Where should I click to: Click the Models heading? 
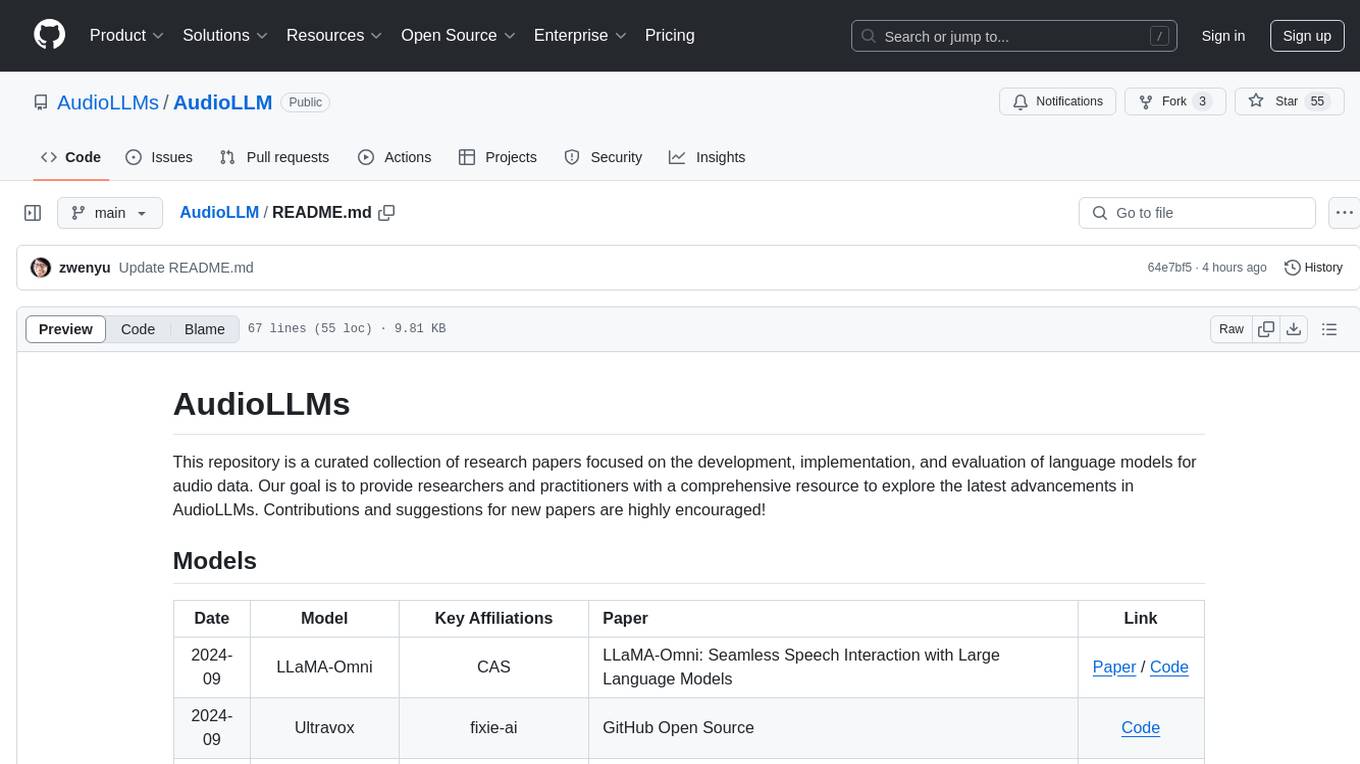coord(215,561)
